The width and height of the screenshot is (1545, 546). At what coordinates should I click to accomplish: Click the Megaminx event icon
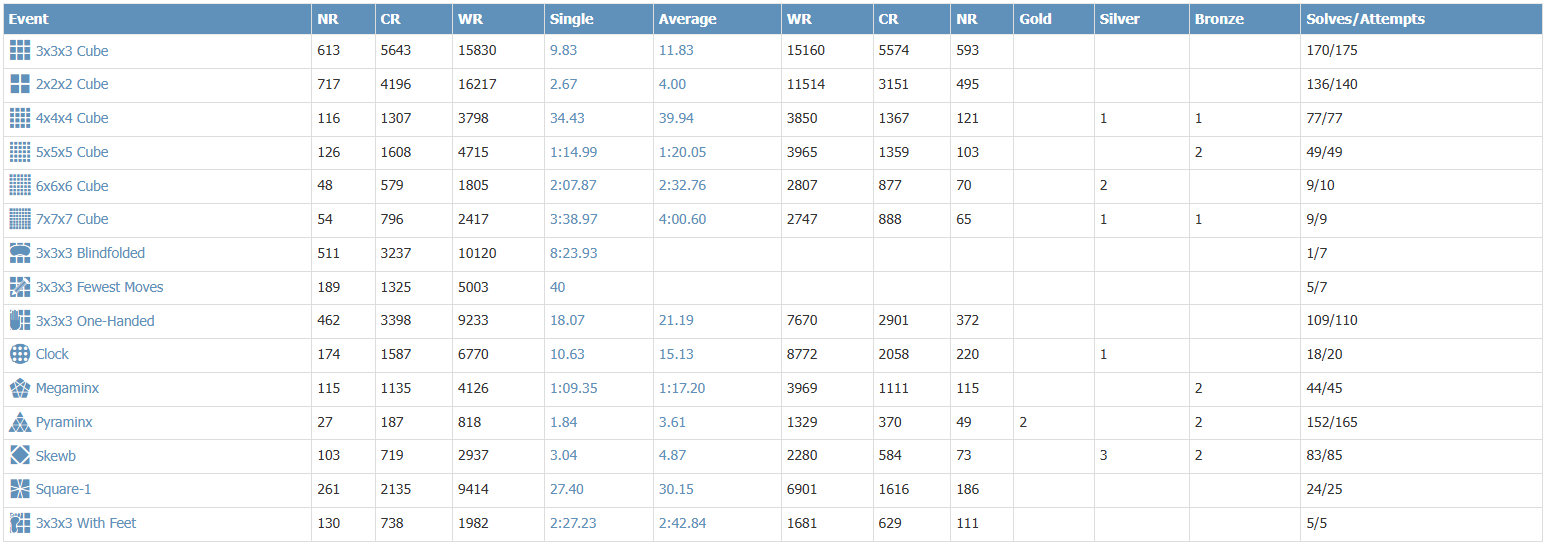[x=20, y=388]
